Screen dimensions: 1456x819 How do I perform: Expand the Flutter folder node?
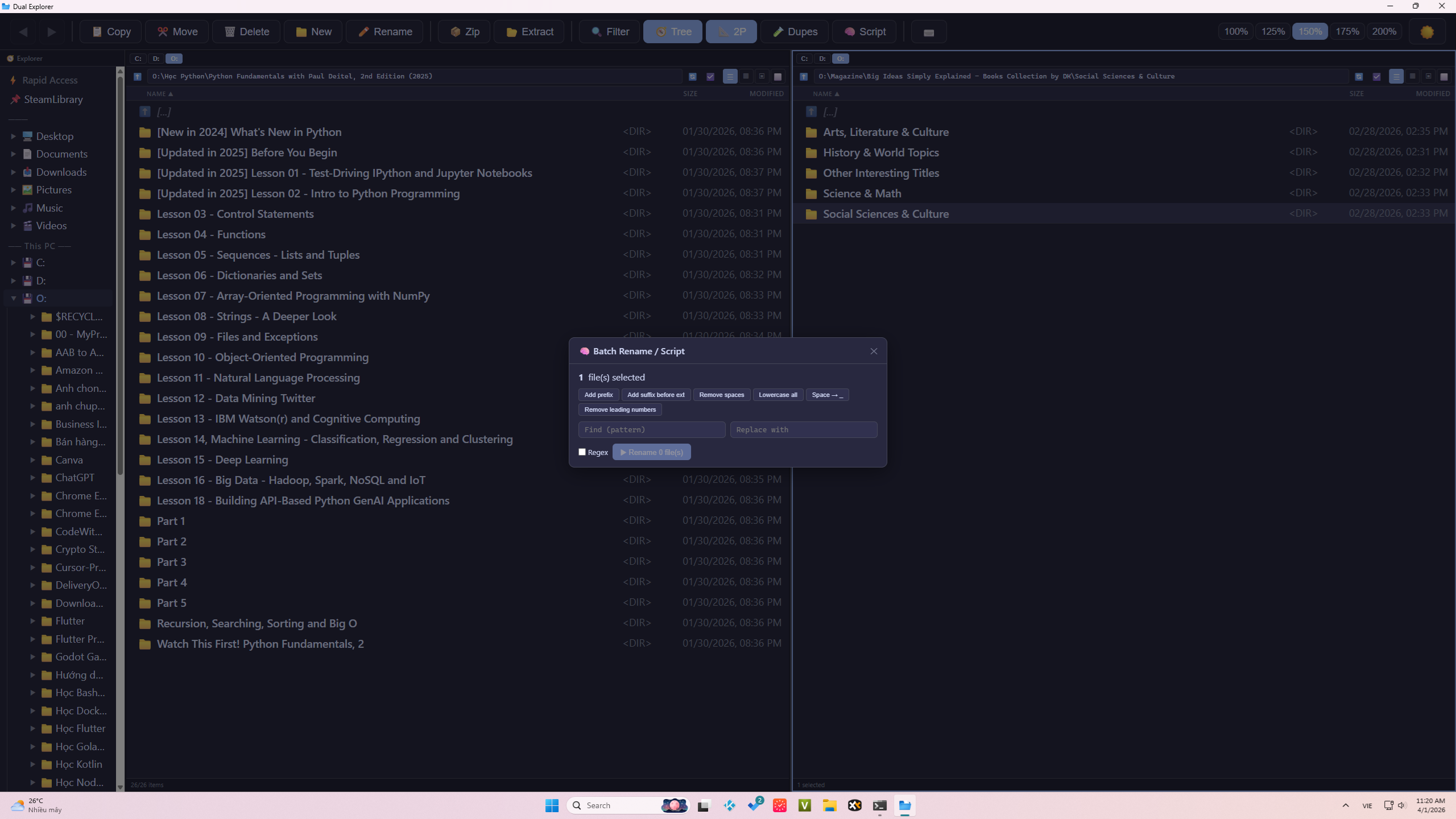32,621
